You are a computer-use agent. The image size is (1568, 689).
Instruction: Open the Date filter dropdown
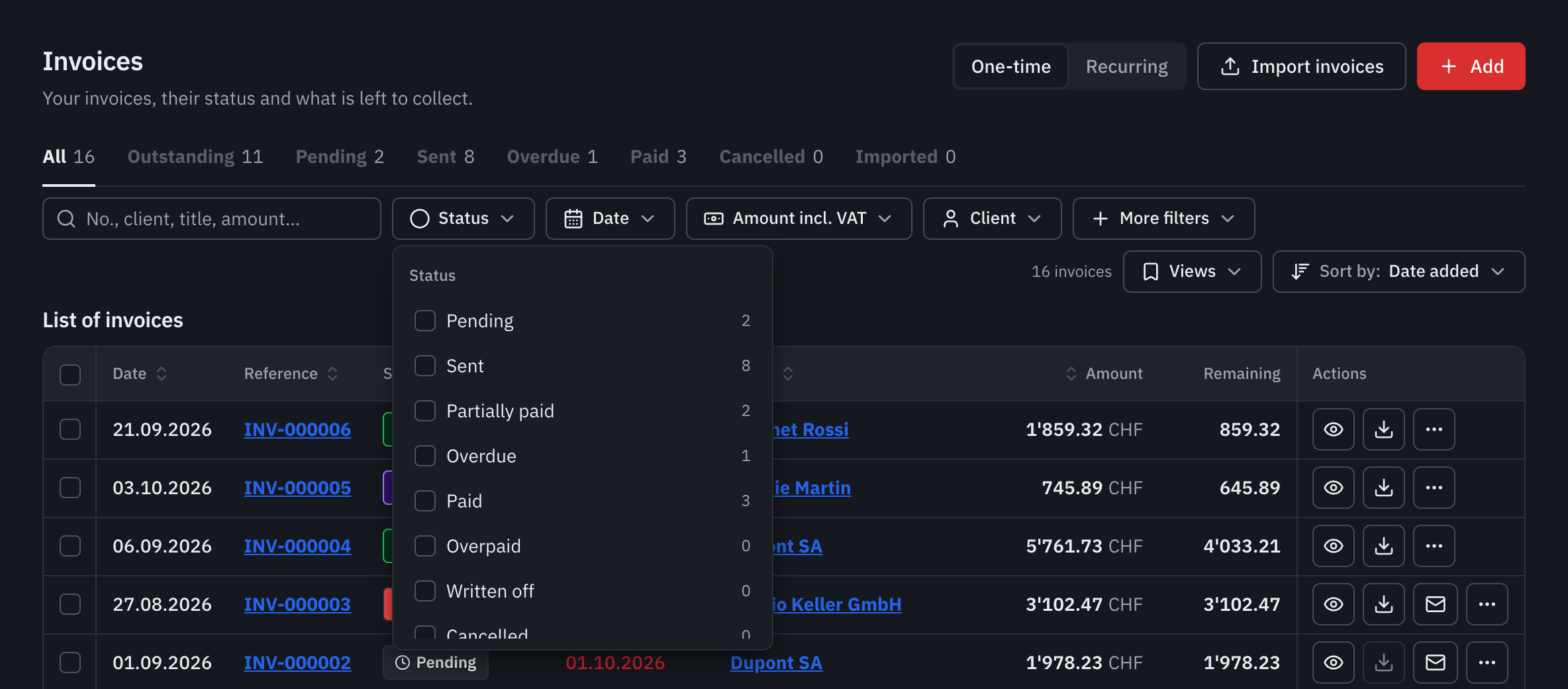610,219
